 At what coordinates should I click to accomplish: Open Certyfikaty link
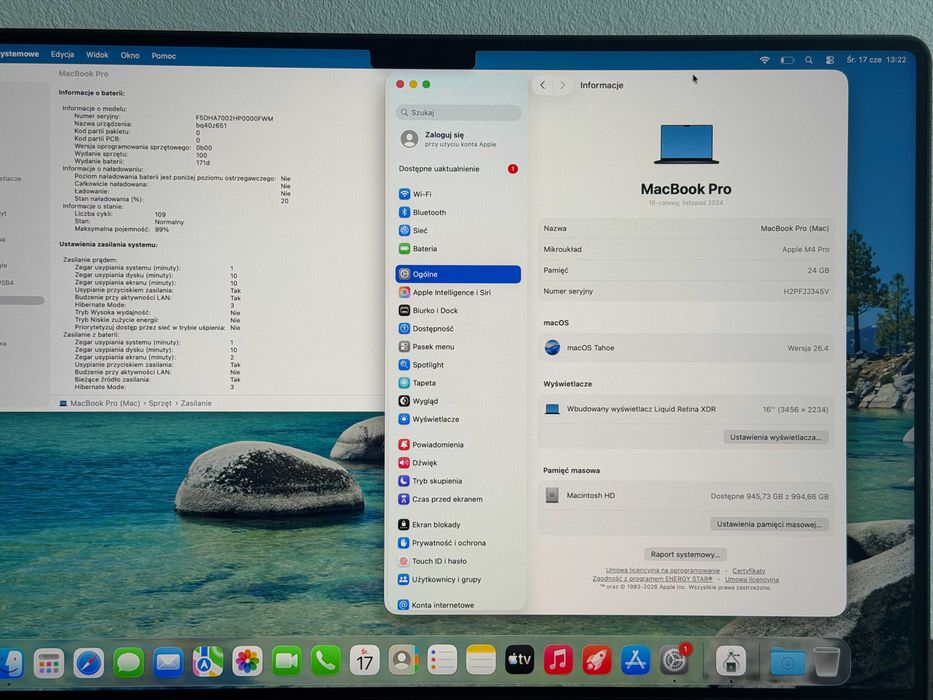coord(749,570)
